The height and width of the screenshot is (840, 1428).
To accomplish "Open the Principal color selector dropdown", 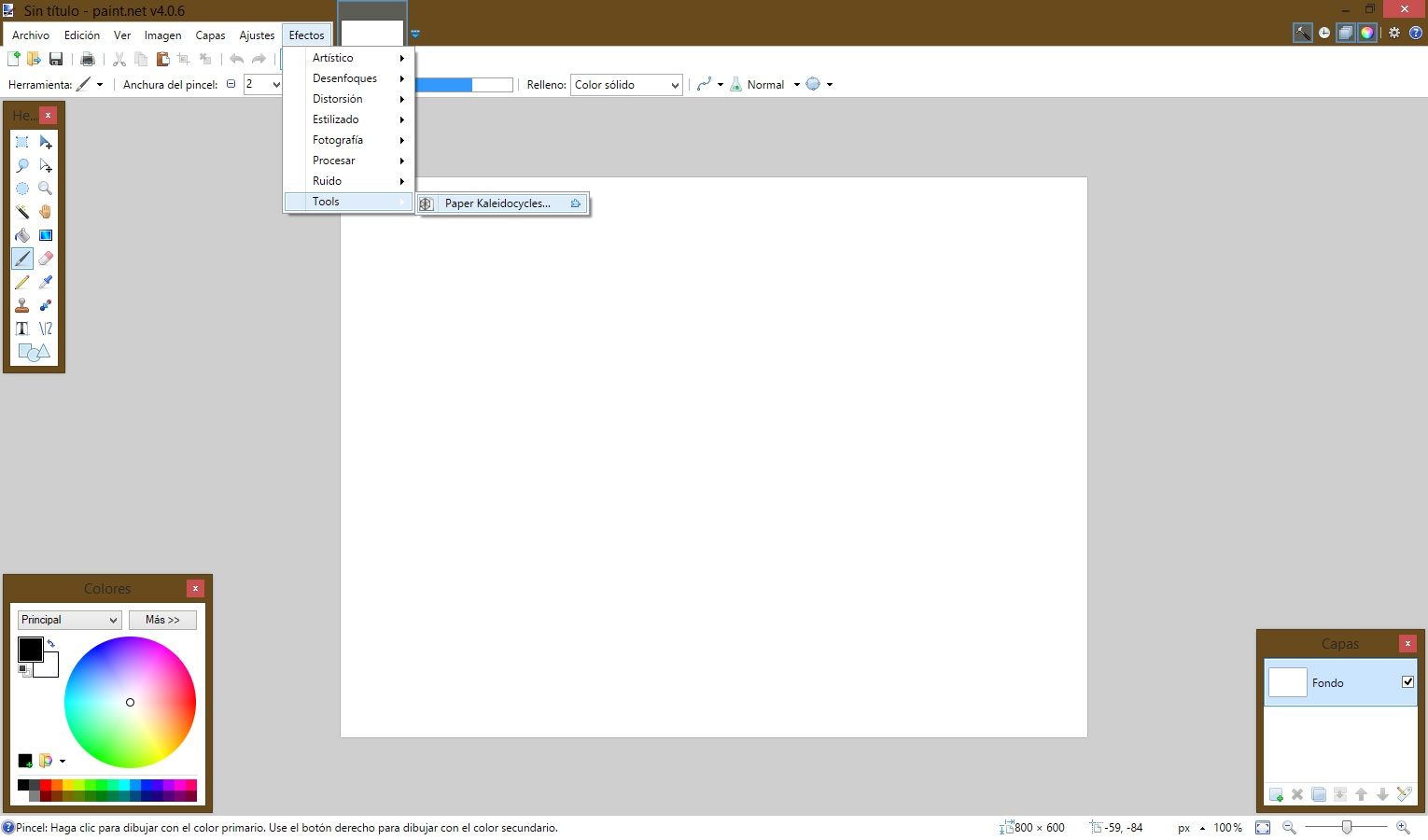I will click(70, 620).
